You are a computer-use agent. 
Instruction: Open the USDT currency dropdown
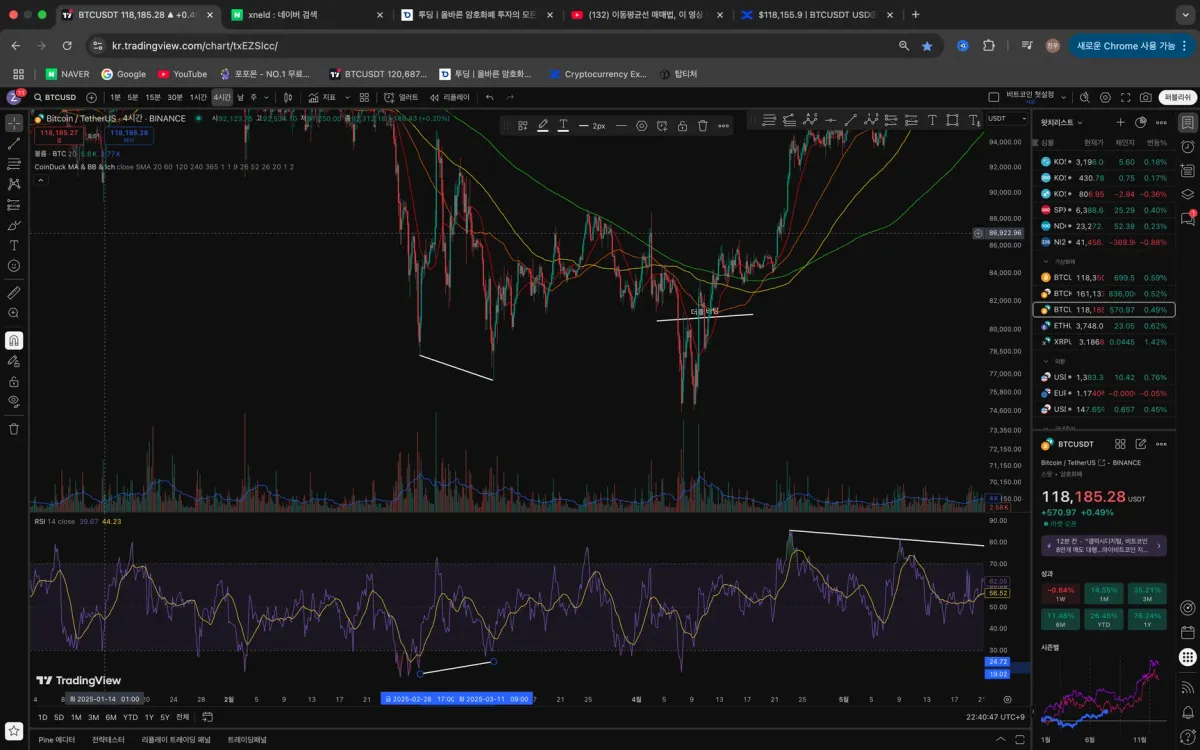(1005, 118)
